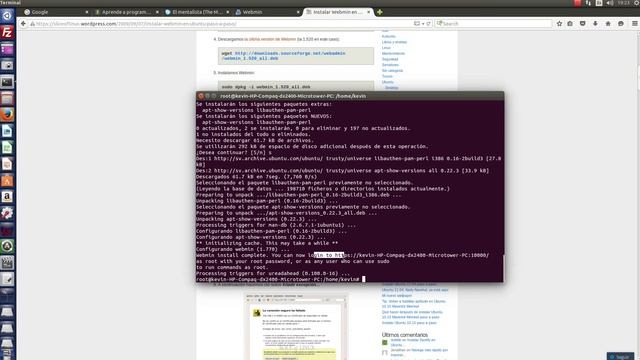Viewport: 640px width, 360px height.
Task: Open System Settings gear in launcher
Action: tap(7, 213)
